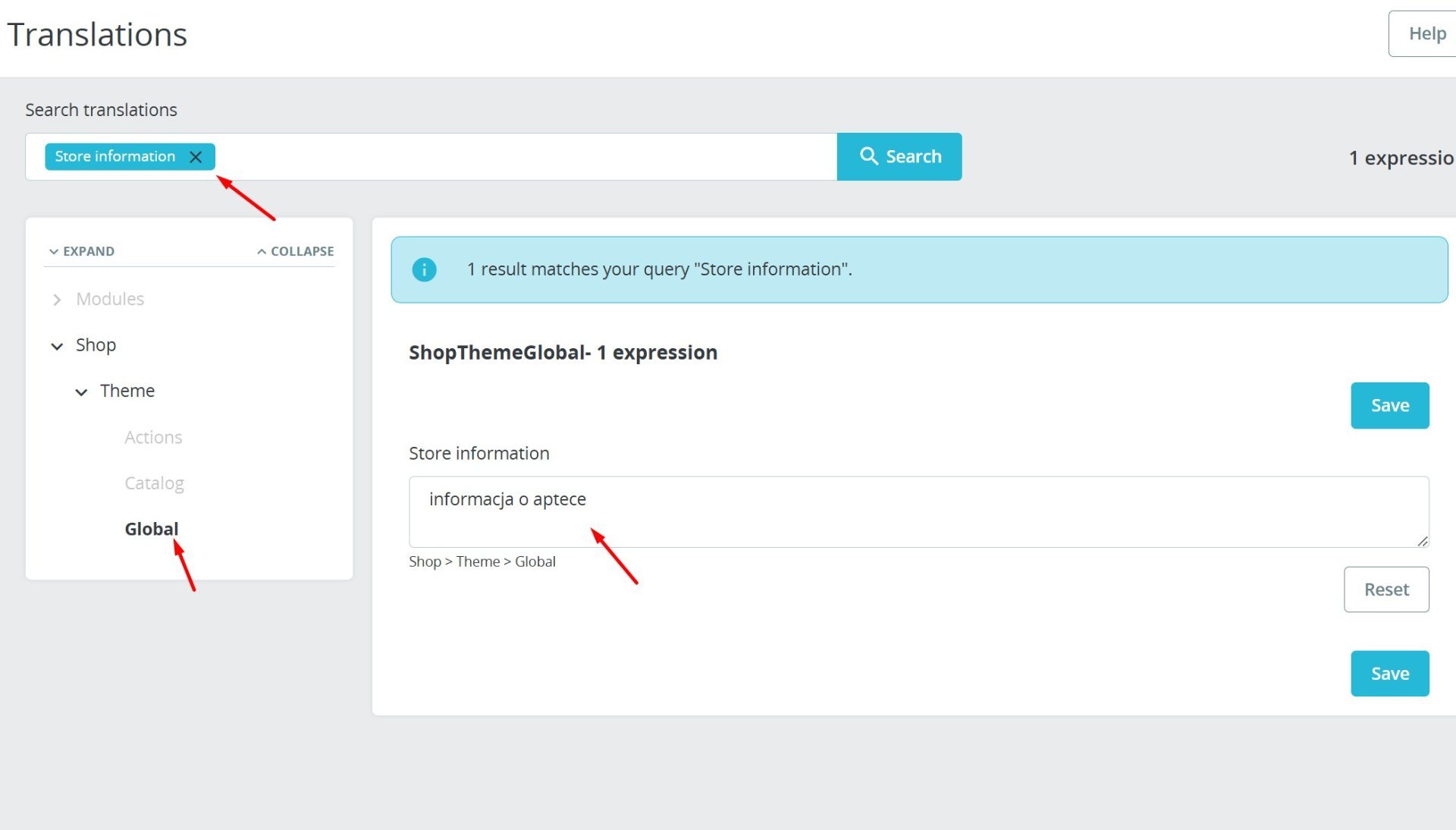Viewport: 1456px width, 830px height.
Task: Click the search translations input field
Action: click(x=523, y=157)
